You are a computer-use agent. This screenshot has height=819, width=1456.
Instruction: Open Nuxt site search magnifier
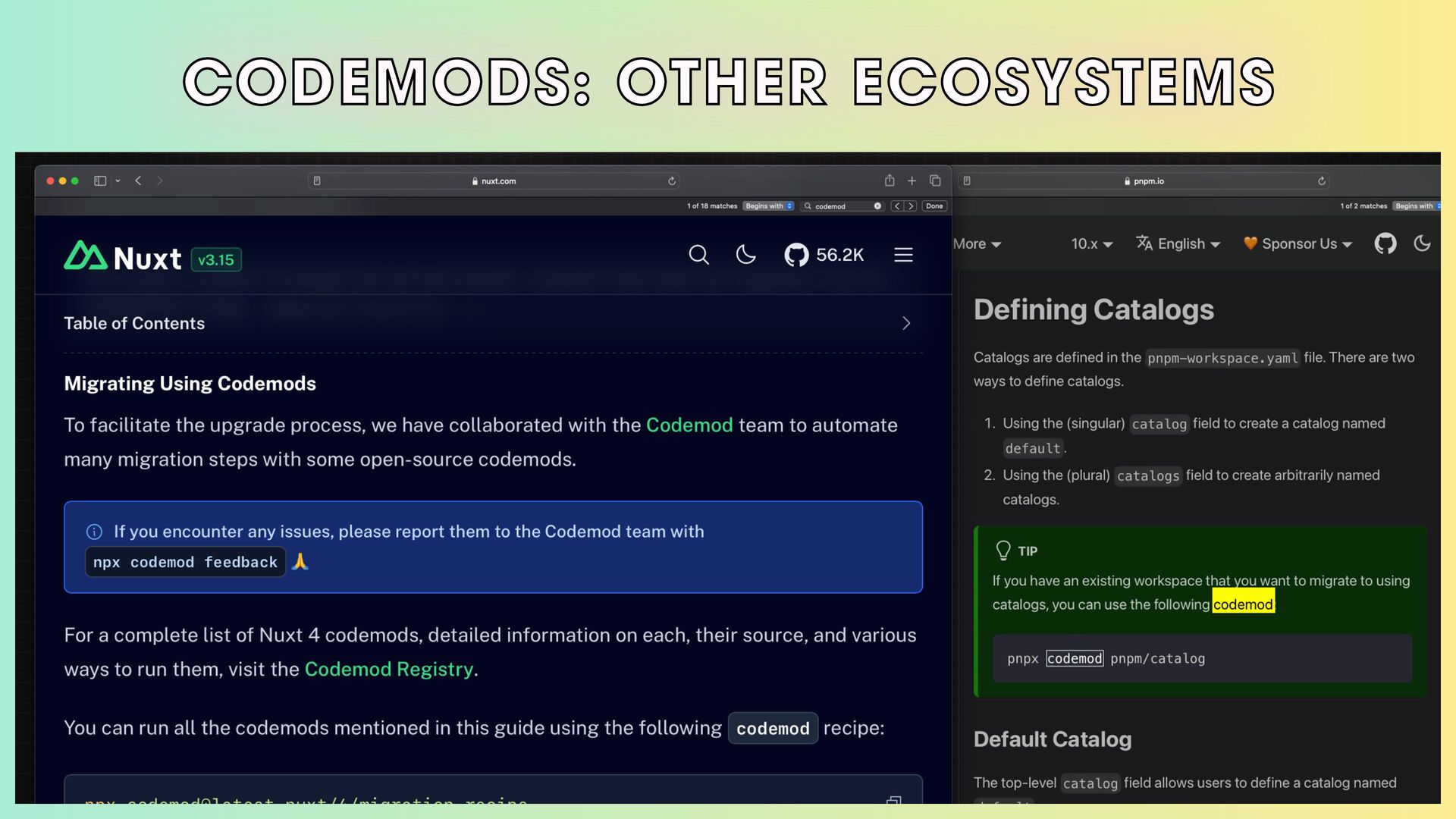tap(698, 255)
